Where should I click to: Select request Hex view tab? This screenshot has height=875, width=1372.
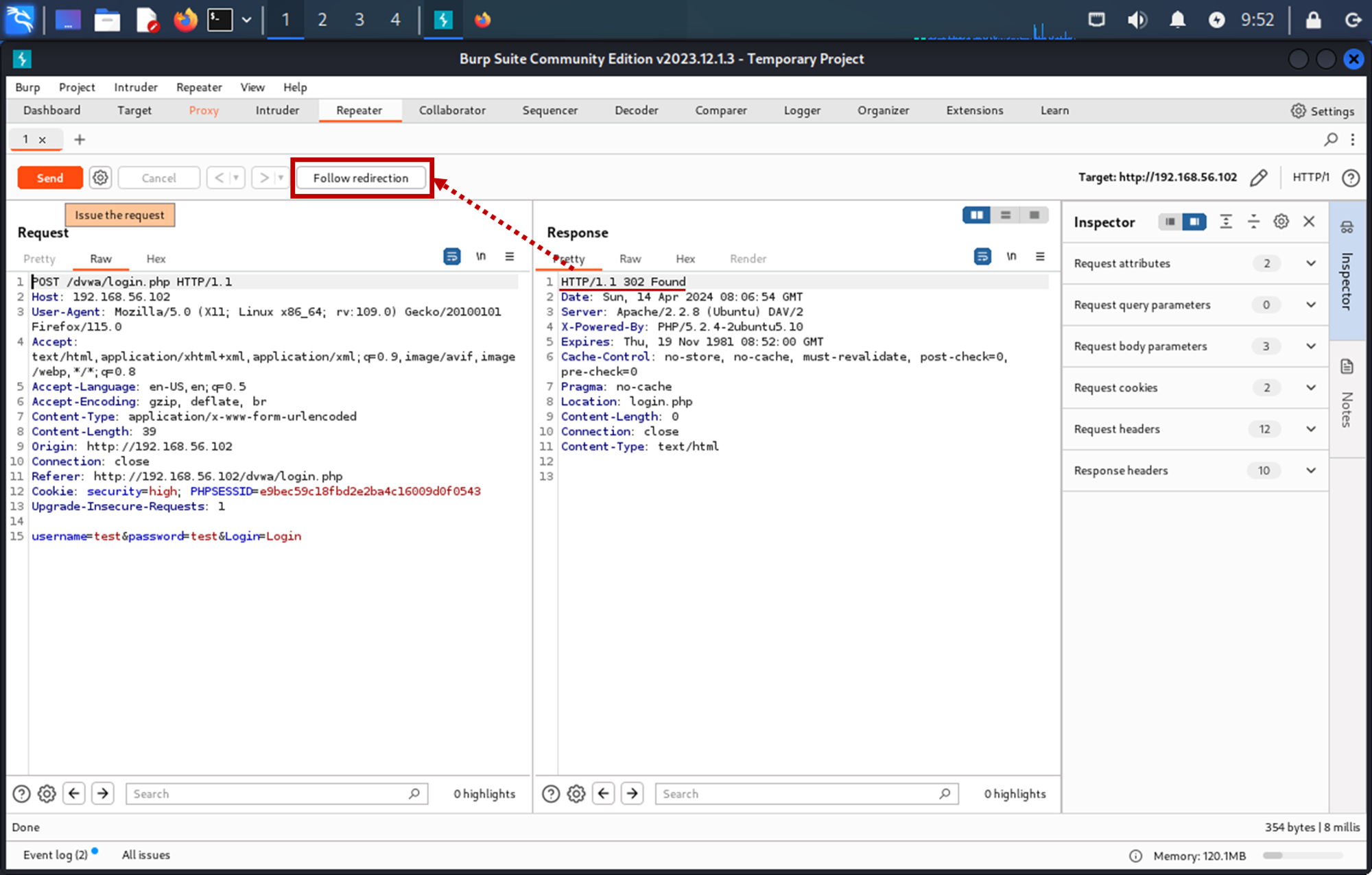pos(156,259)
